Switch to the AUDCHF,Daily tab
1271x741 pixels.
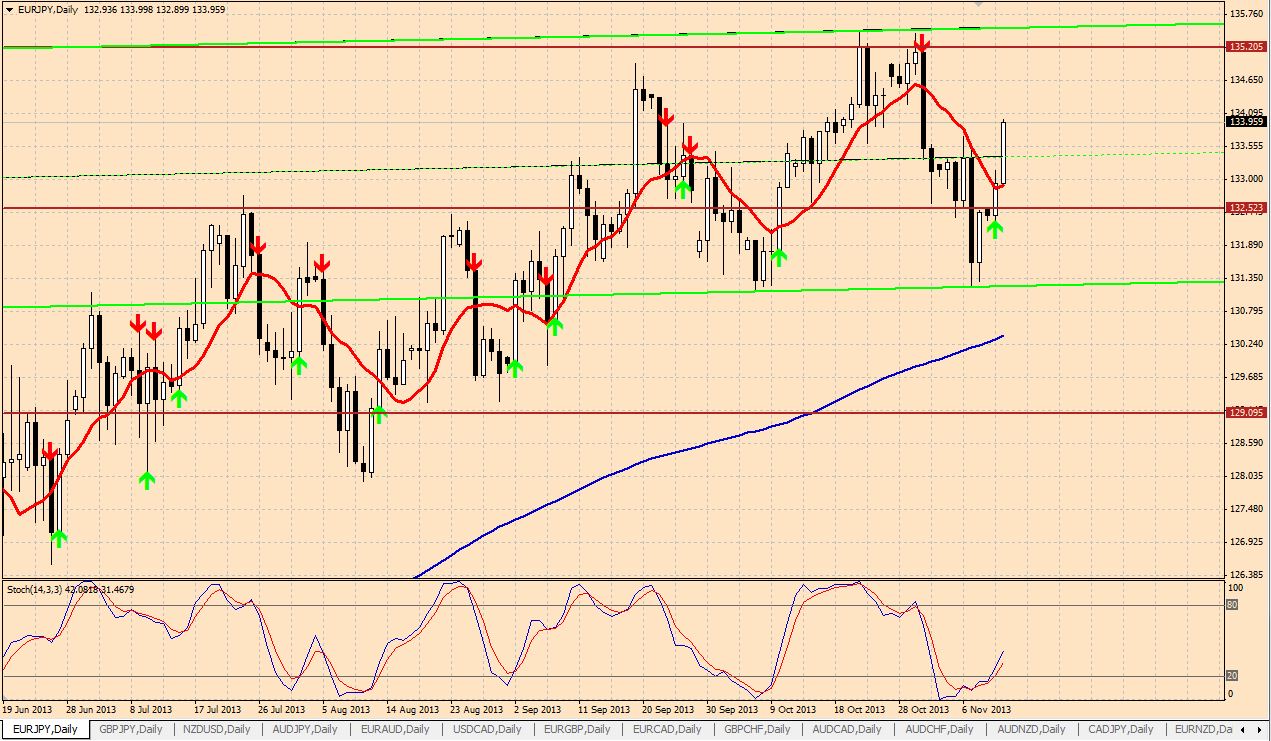pyautogui.click(x=938, y=729)
